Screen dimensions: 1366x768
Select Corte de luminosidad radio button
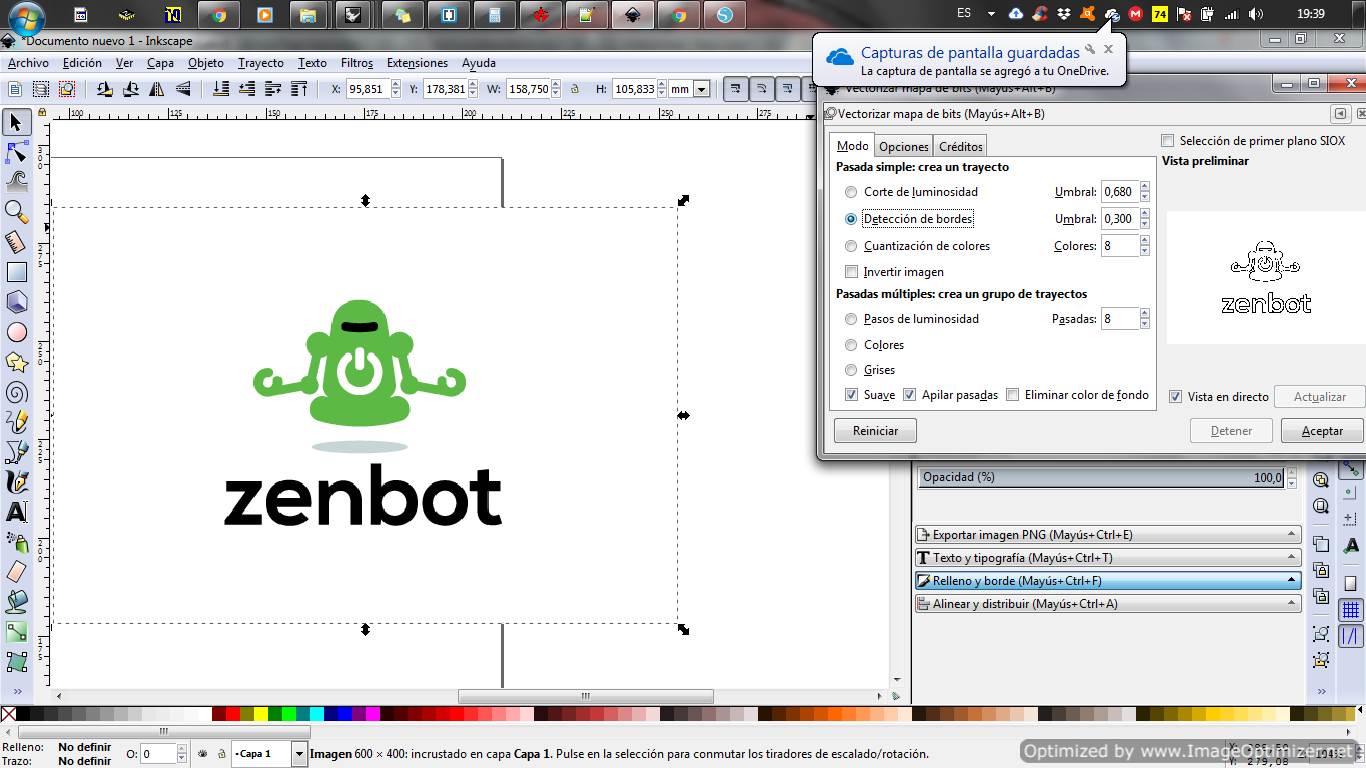[851, 192]
